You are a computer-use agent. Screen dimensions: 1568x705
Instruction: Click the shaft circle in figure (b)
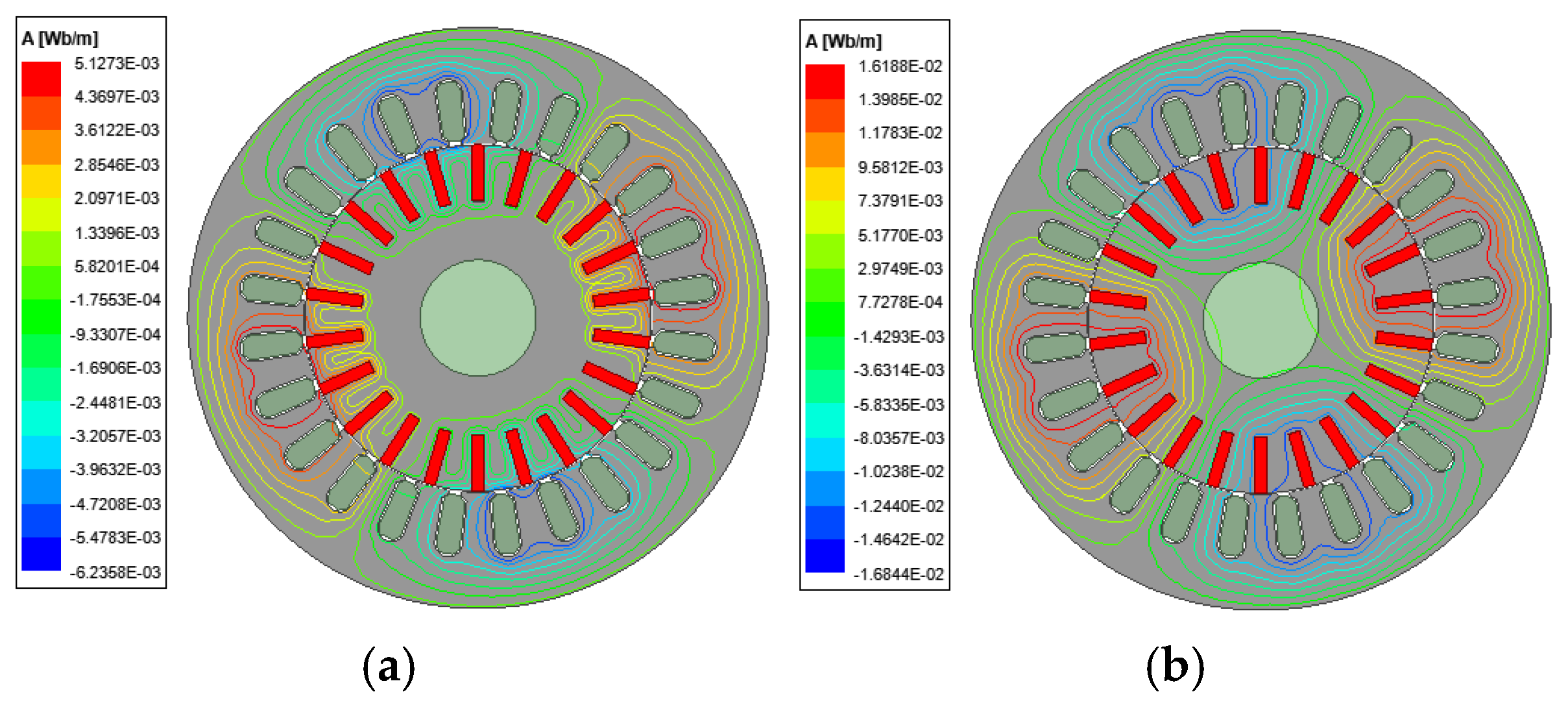point(1261,319)
